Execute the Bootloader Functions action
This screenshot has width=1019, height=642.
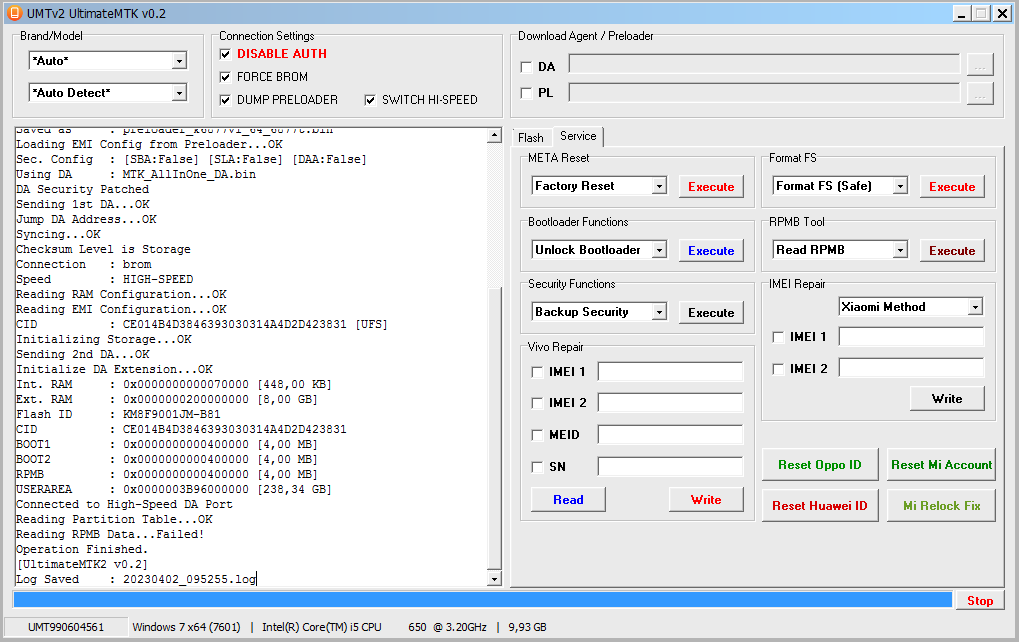(x=711, y=251)
